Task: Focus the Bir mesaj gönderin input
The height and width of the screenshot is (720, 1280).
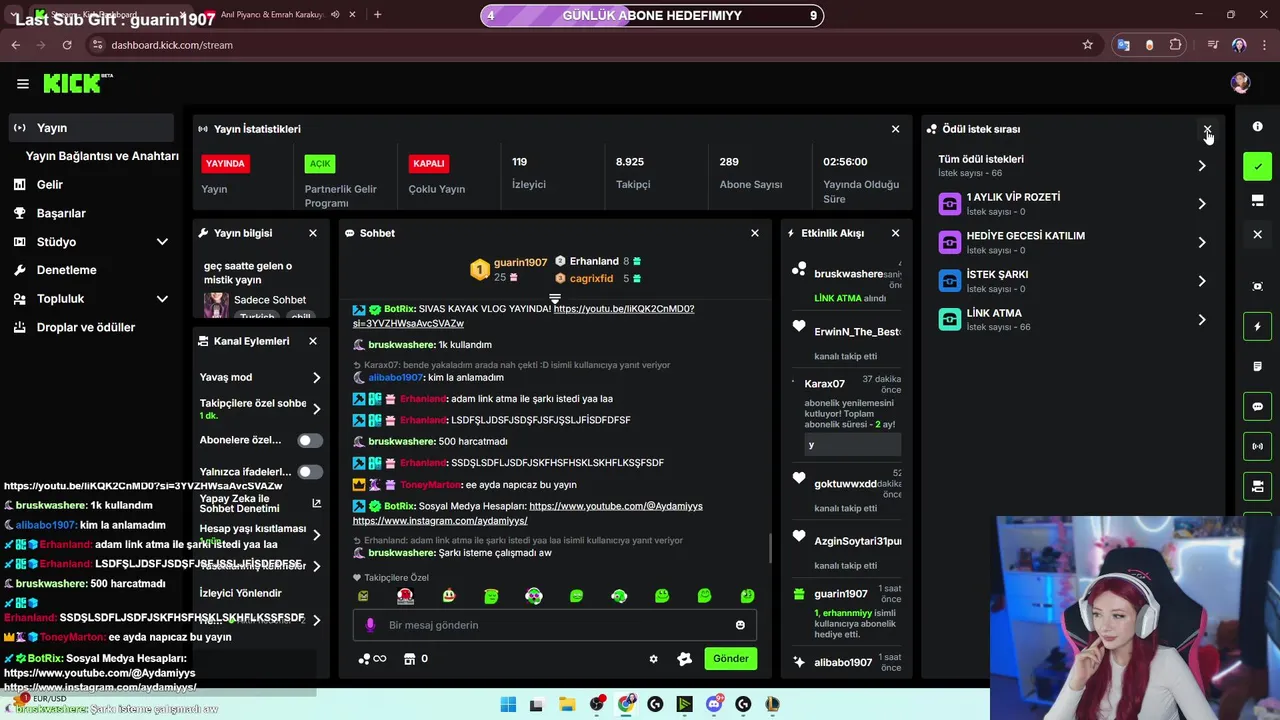Action: (x=555, y=625)
